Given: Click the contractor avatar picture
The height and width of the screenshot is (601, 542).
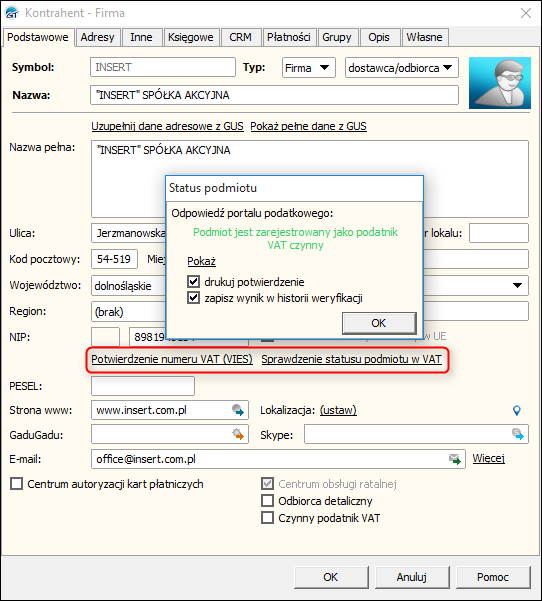Looking at the screenshot, I should [x=500, y=83].
